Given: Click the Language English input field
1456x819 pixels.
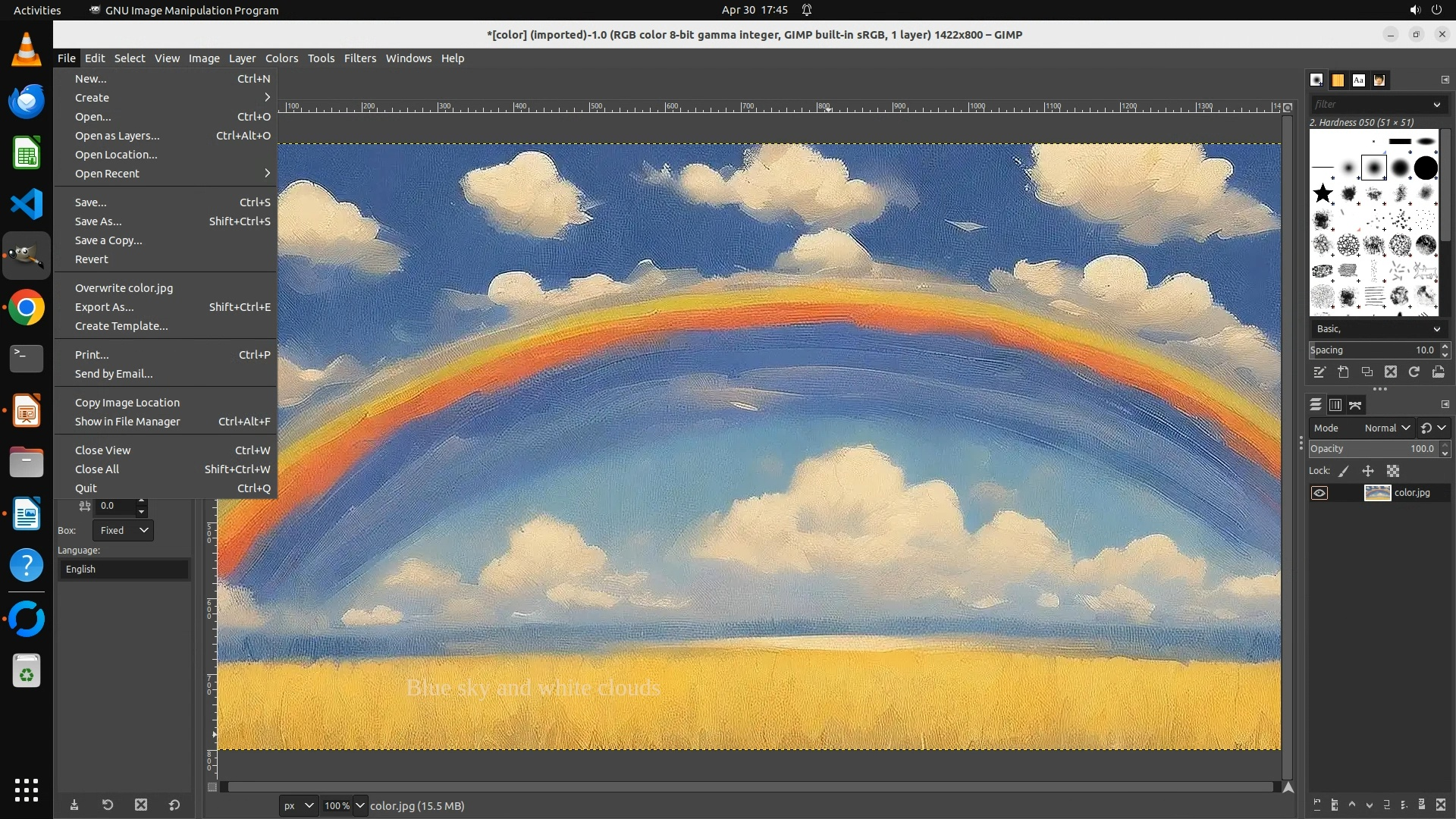Looking at the screenshot, I should (x=124, y=570).
